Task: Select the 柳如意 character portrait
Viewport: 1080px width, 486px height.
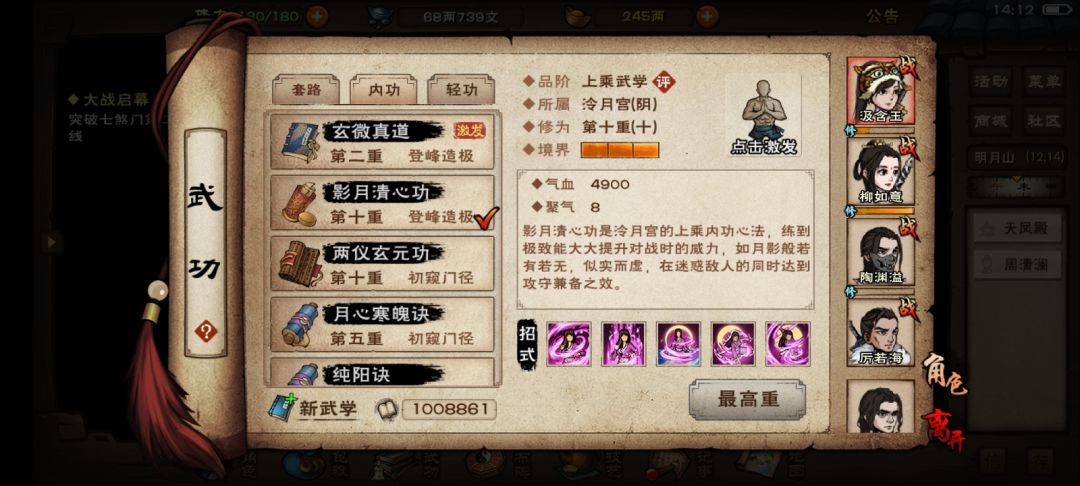Action: [880, 172]
